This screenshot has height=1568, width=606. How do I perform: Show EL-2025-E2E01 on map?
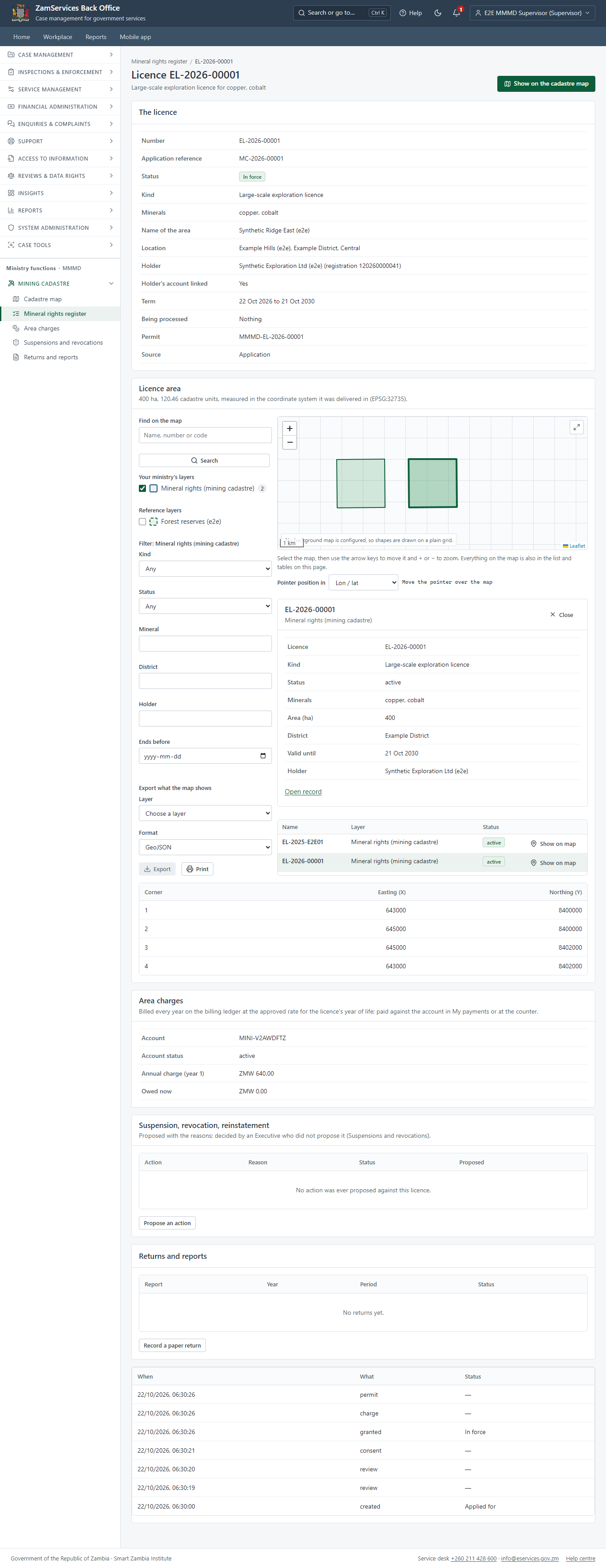[553, 844]
